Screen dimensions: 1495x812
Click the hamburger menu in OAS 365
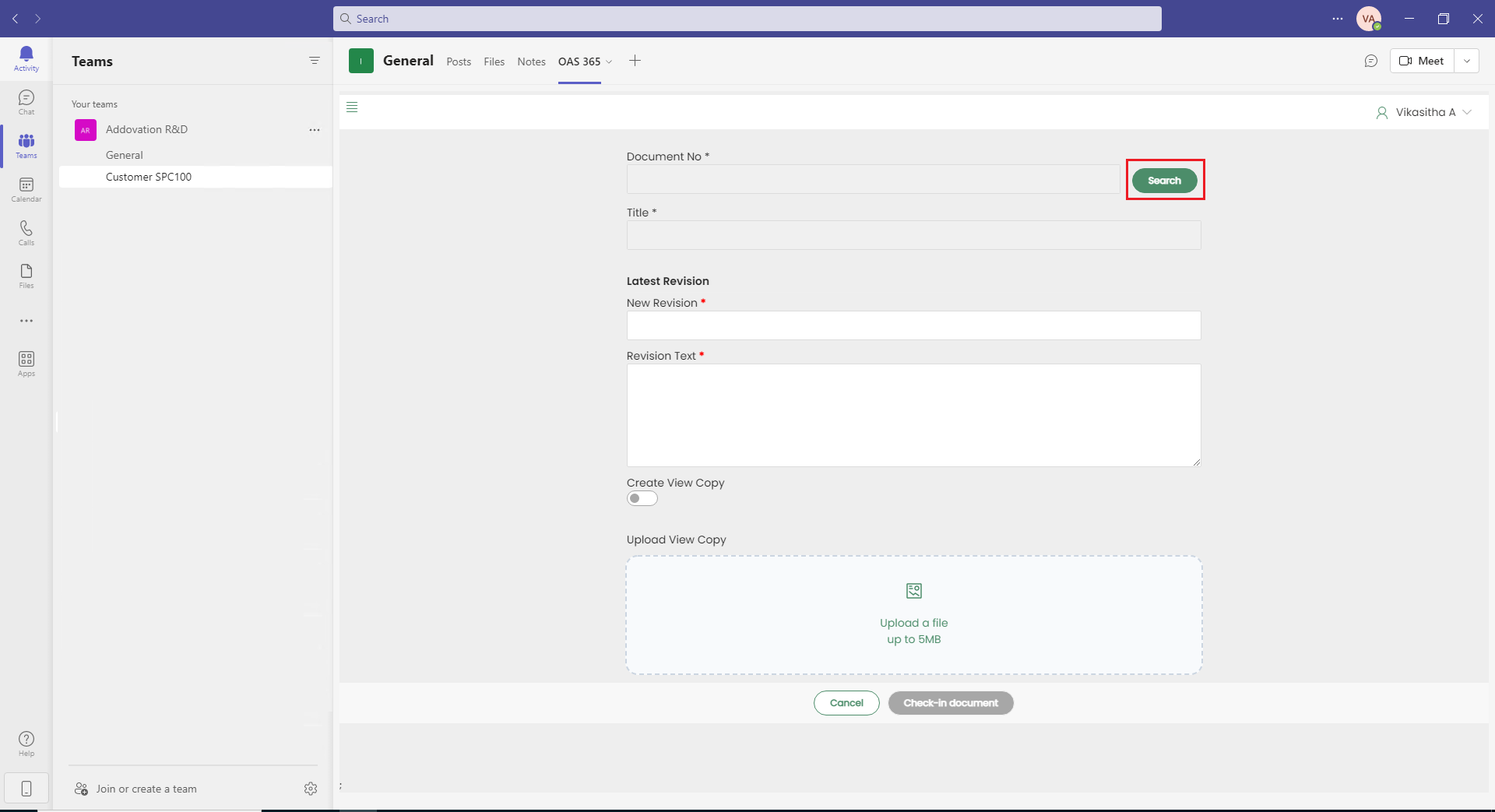352,107
